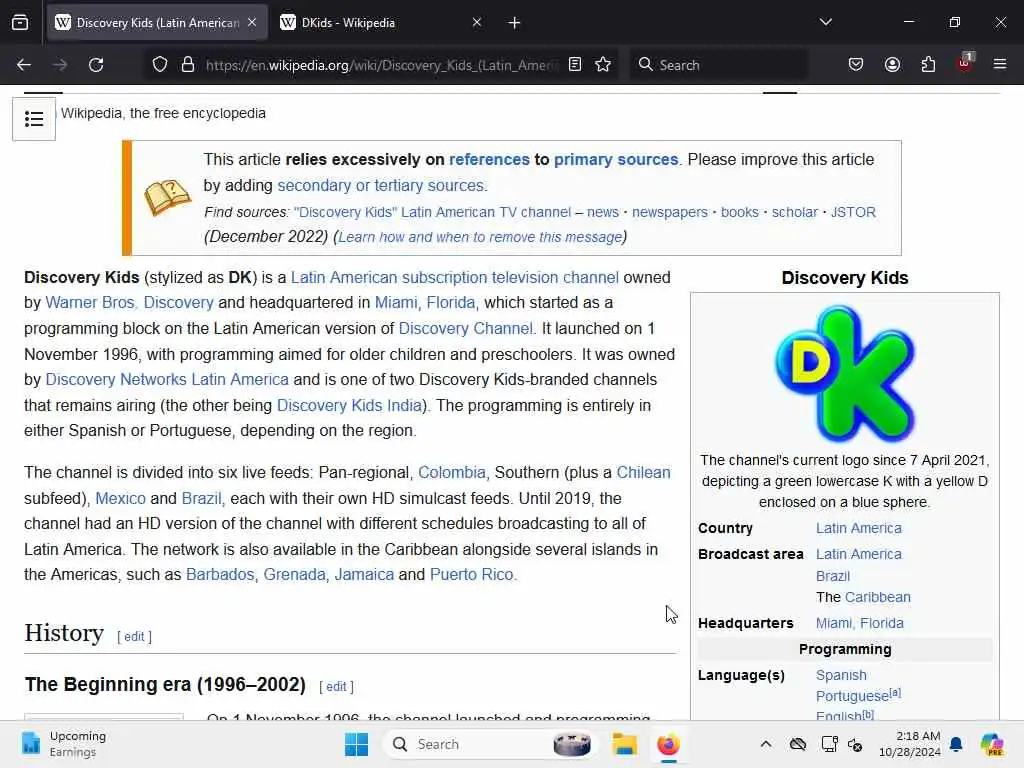Open the 'JSTOR' find sources link
This screenshot has width=1024, height=768.
coord(853,212)
